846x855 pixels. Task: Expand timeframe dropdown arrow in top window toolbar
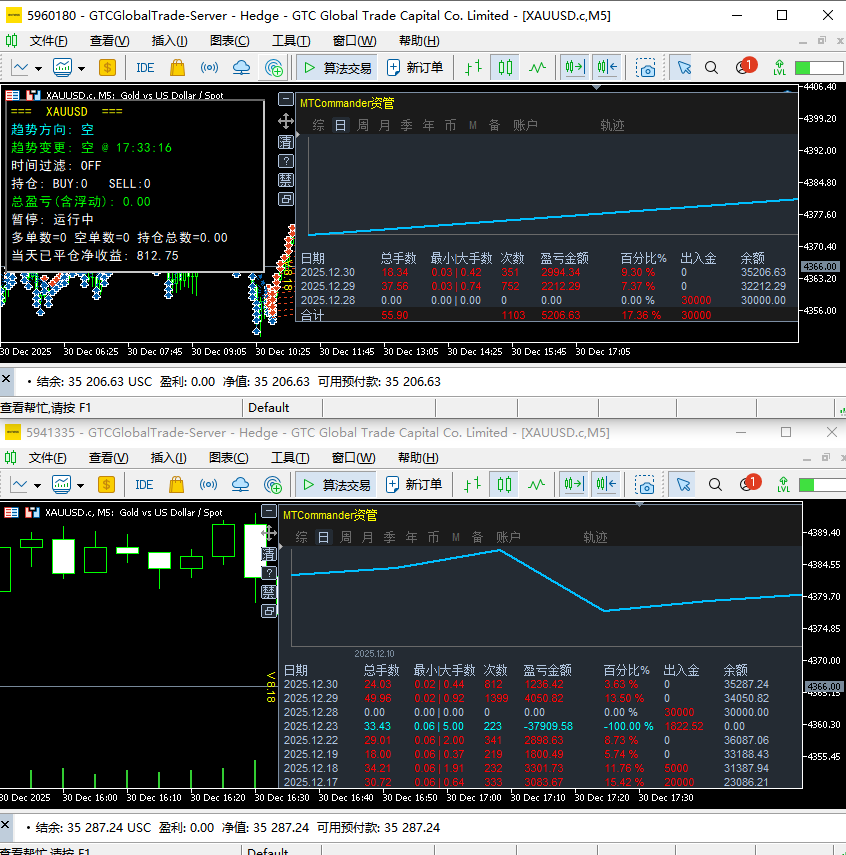(x=38, y=69)
